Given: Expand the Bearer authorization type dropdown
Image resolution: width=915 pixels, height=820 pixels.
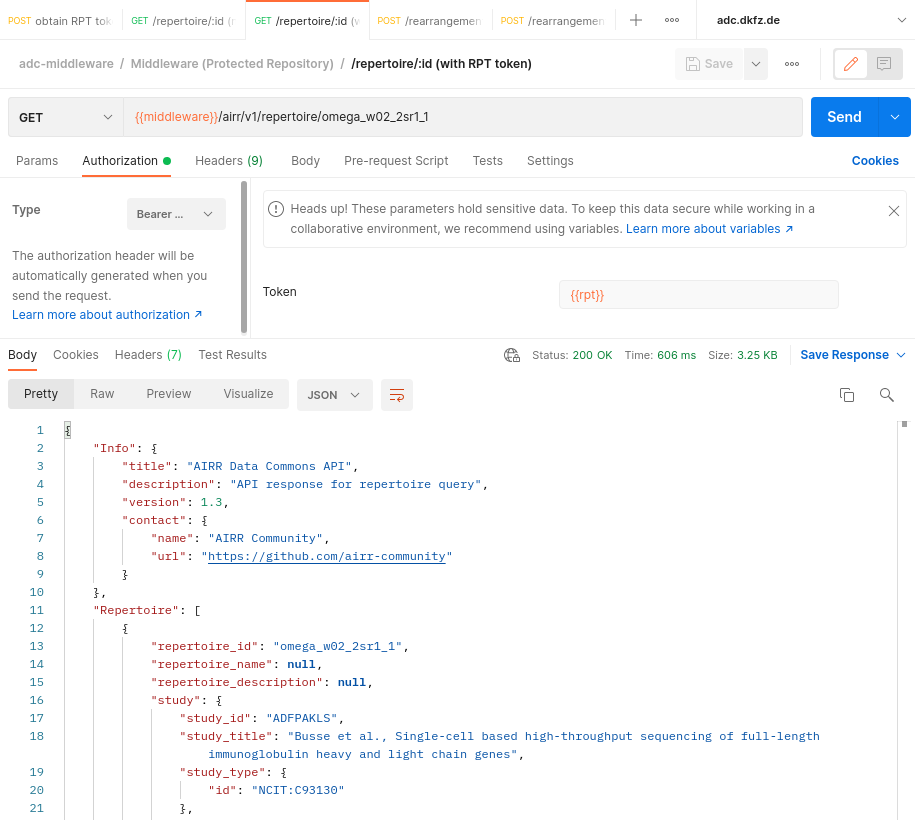Looking at the screenshot, I should coord(176,214).
